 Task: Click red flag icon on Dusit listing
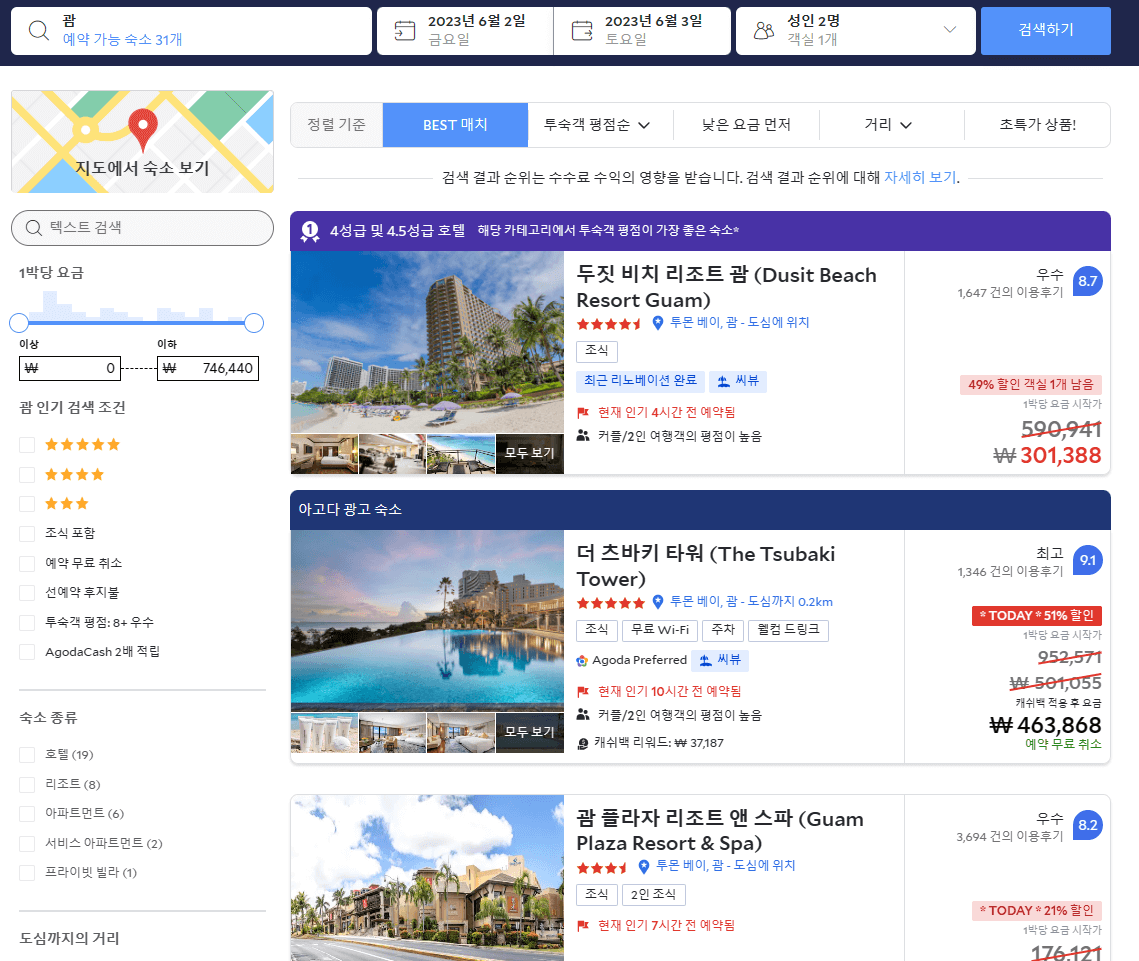point(583,413)
